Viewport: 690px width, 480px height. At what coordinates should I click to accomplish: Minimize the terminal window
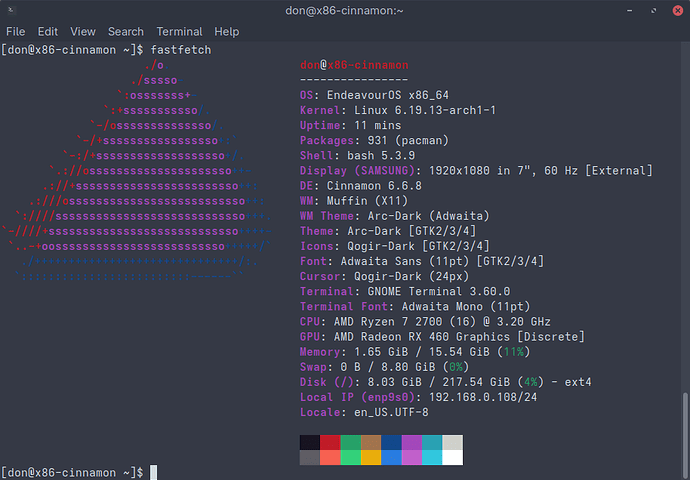(x=630, y=11)
